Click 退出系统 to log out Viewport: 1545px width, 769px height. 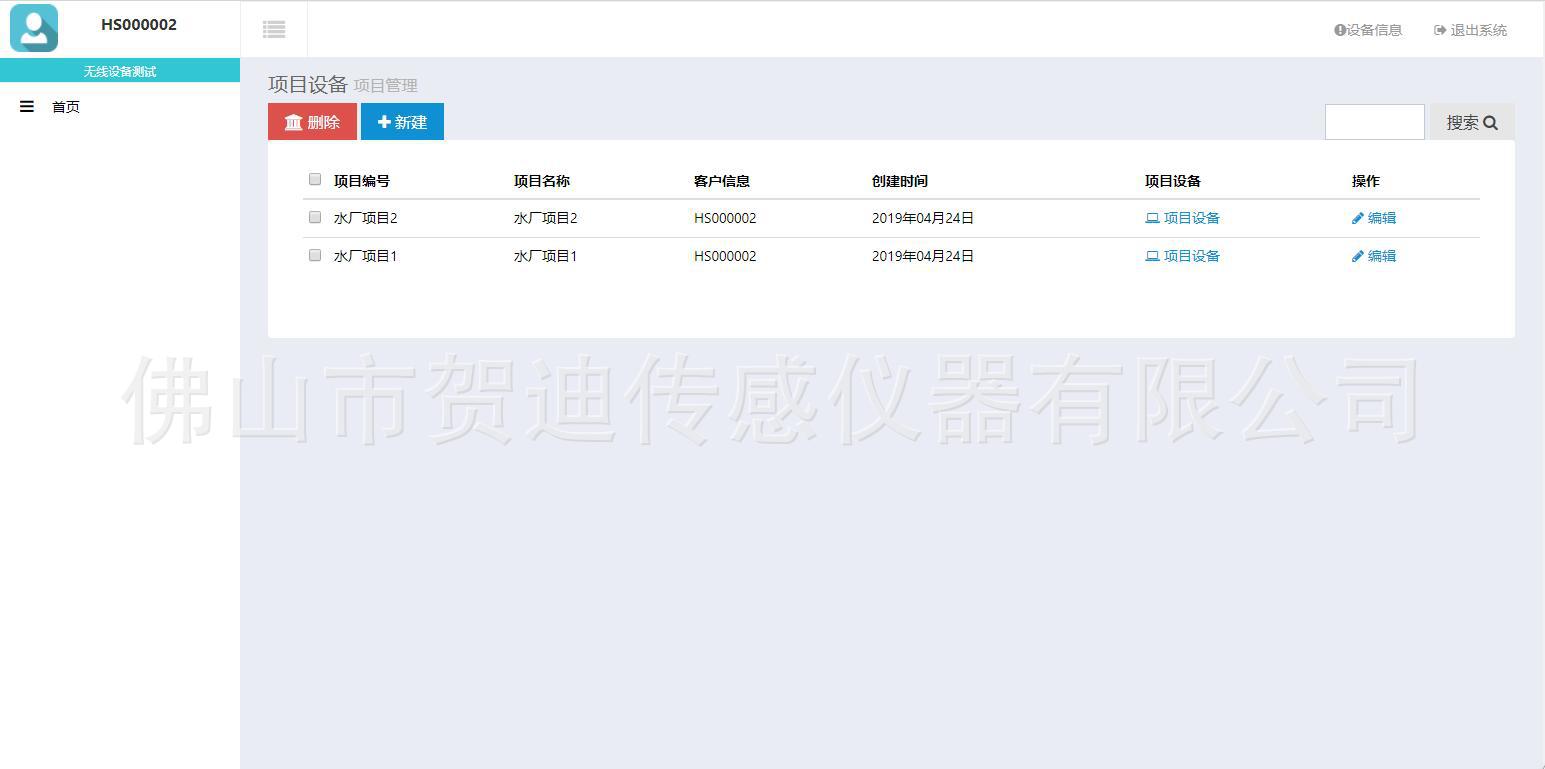pos(1470,30)
